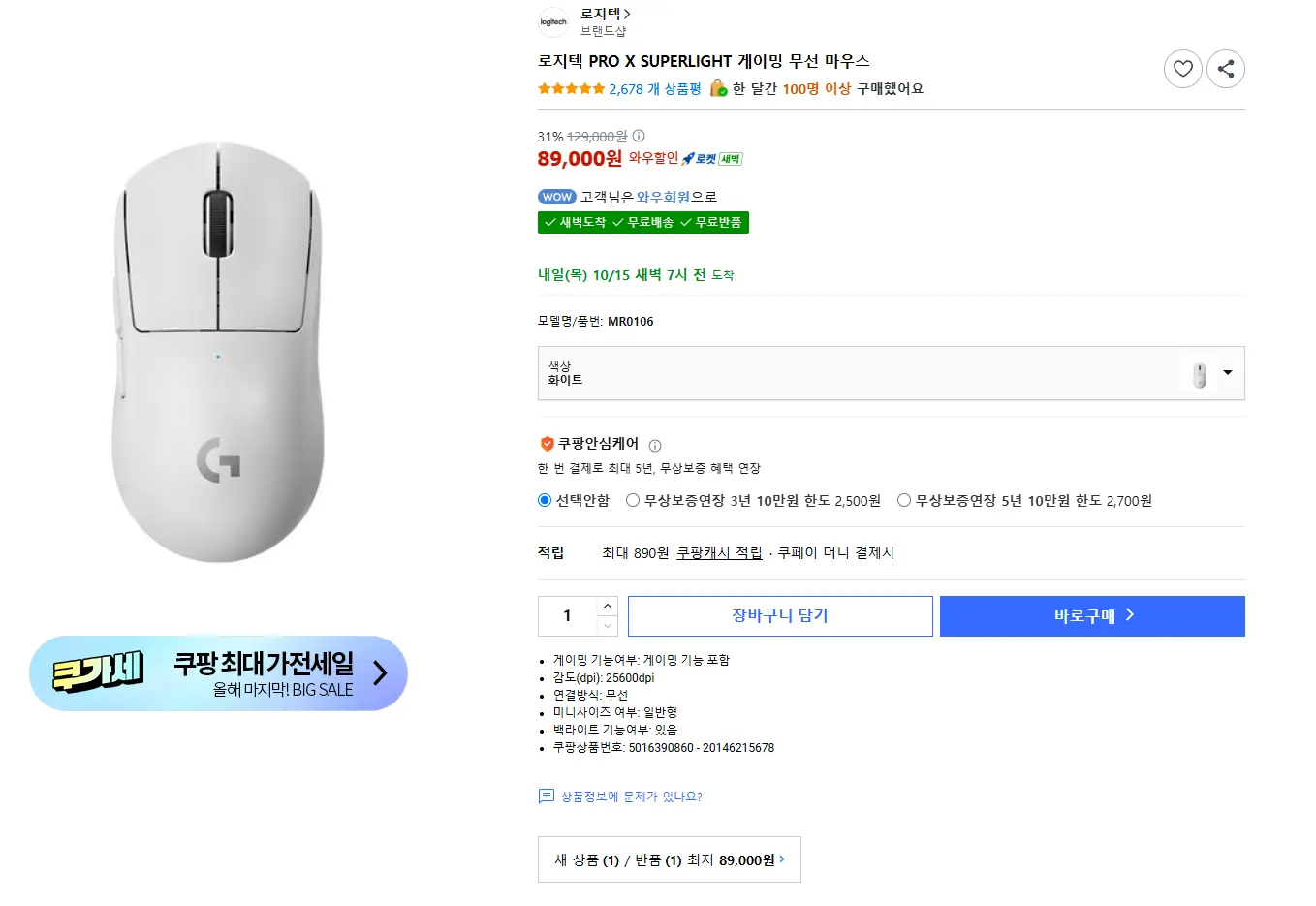Viewport: 1316px width, 906px height.
Task: Click the WOW membership badge
Action: (x=557, y=197)
